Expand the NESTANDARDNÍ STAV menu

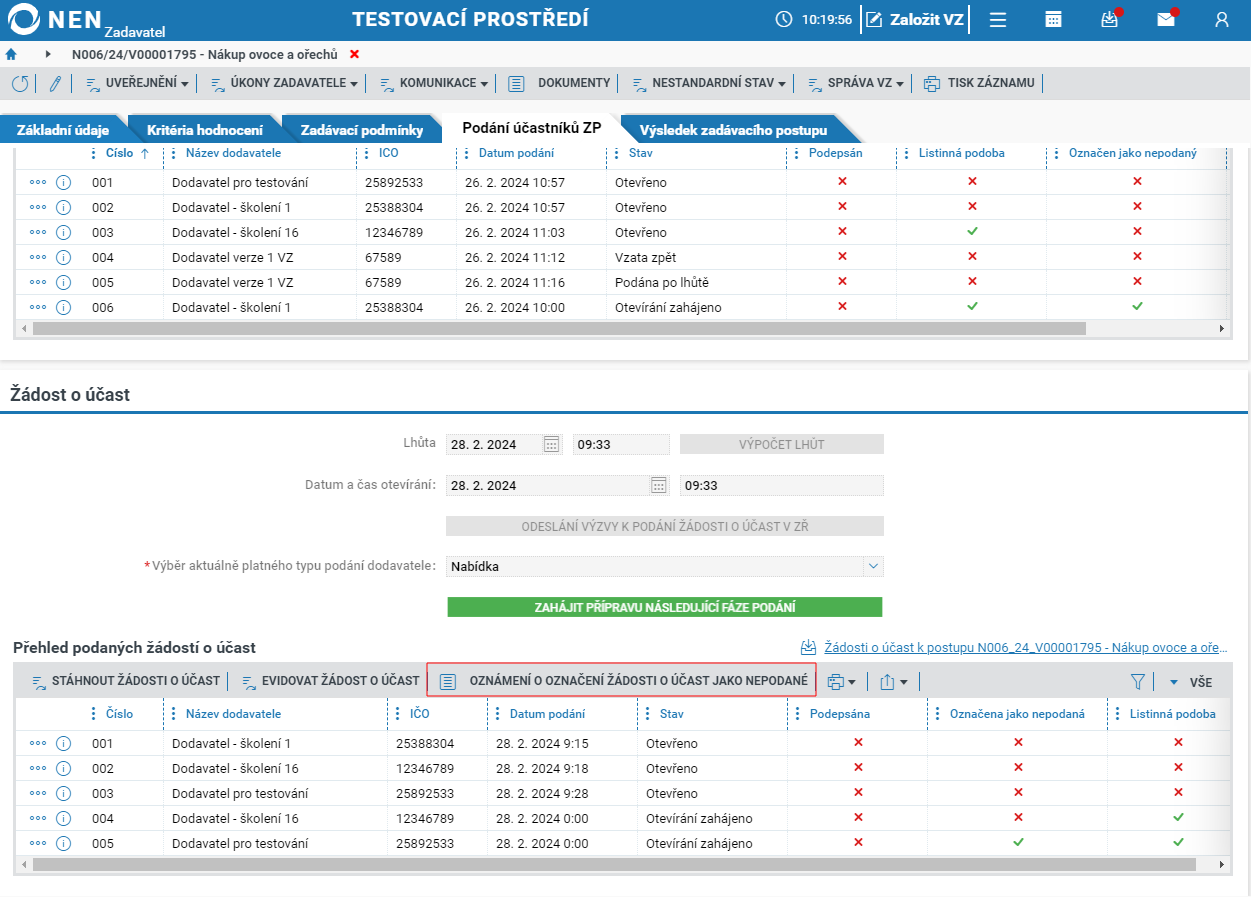coord(709,83)
